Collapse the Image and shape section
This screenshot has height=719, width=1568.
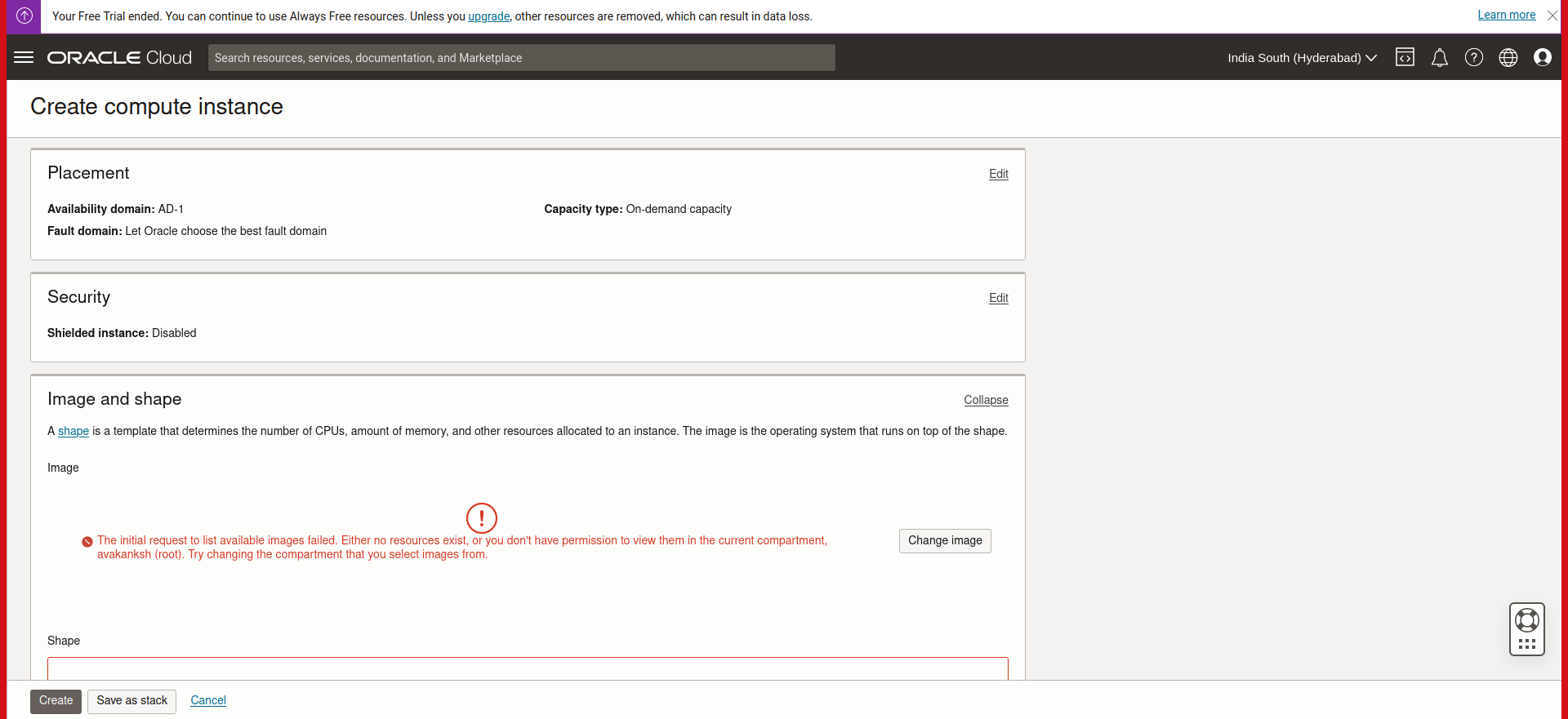click(986, 400)
